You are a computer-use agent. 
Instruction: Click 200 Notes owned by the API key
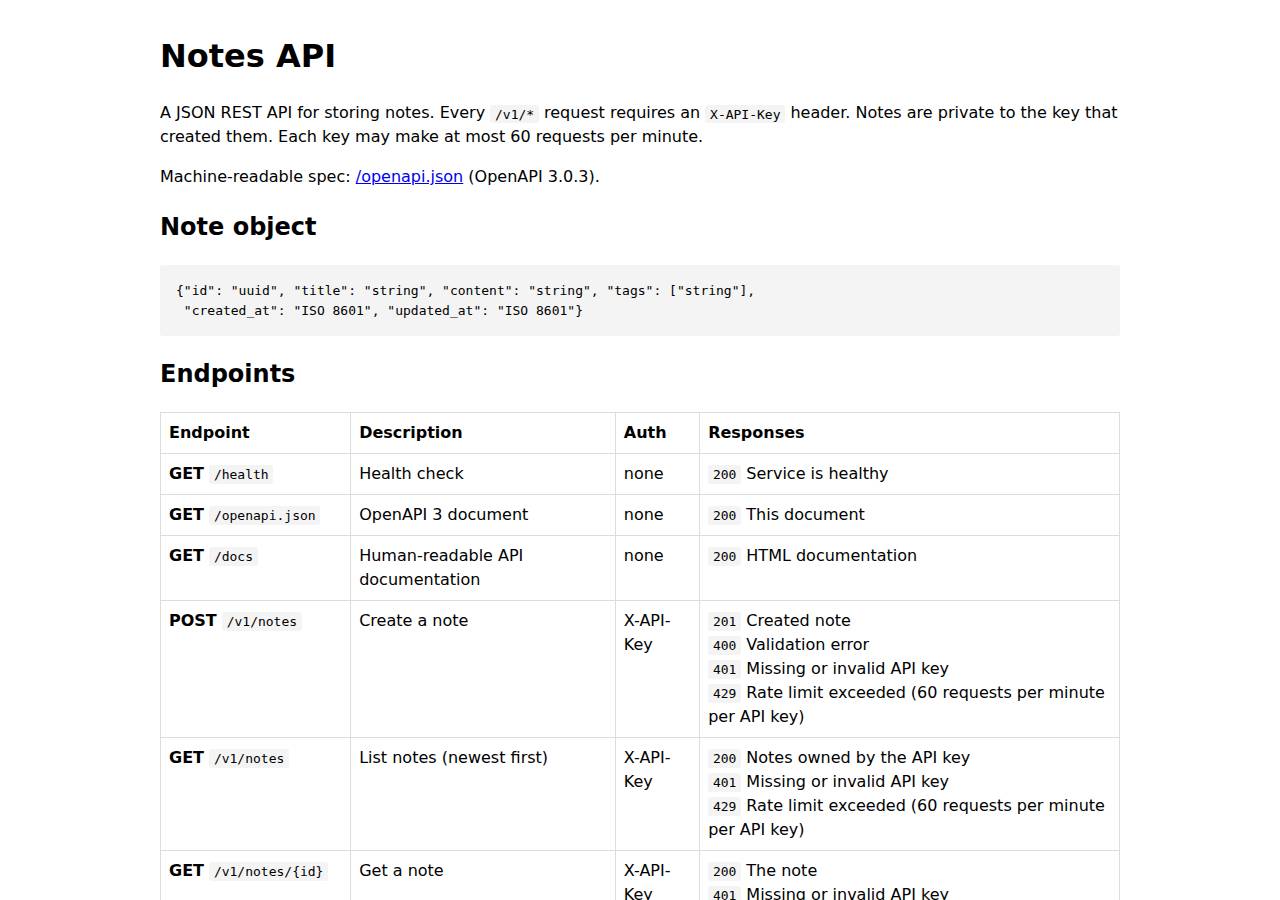click(839, 757)
